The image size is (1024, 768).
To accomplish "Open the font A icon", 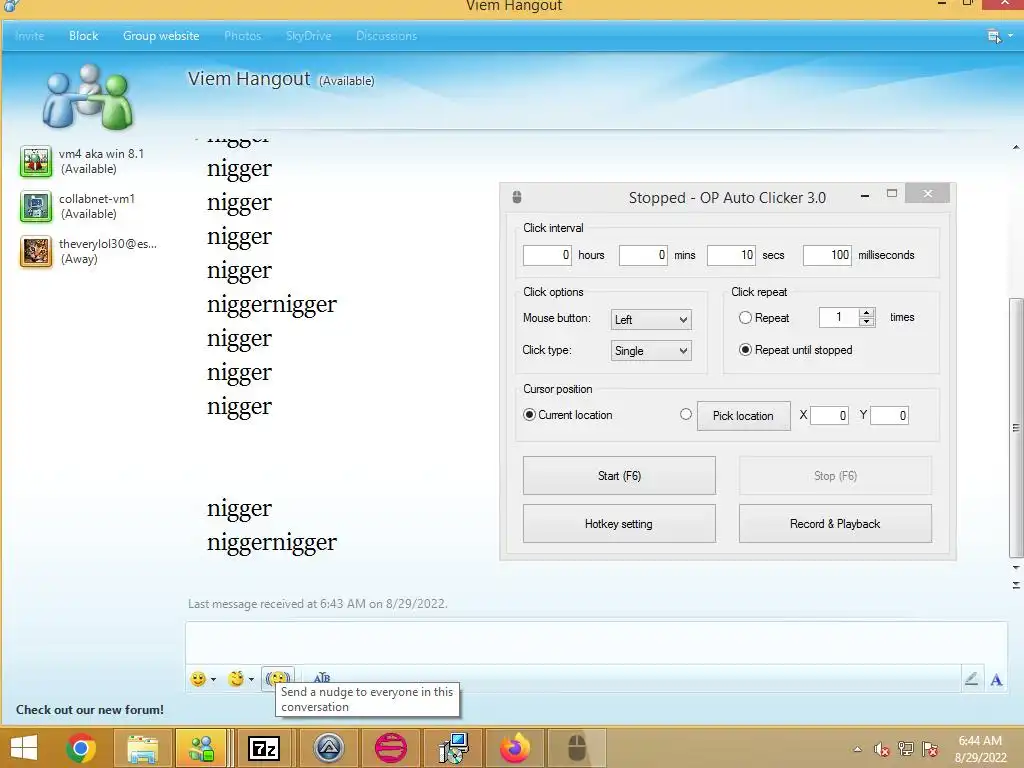I will click(996, 680).
